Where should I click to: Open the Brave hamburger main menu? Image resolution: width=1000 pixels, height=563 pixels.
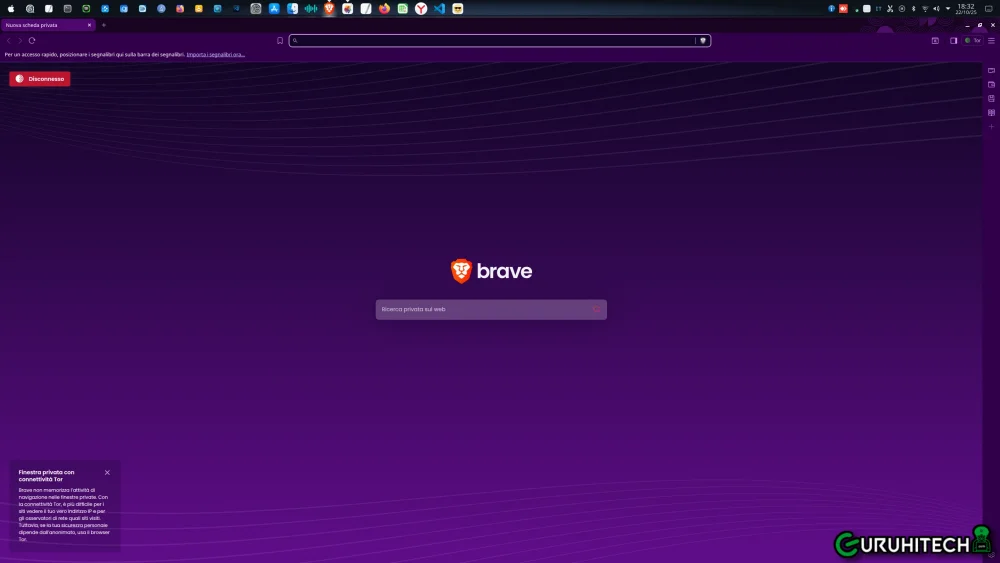pyautogui.click(x=991, y=41)
